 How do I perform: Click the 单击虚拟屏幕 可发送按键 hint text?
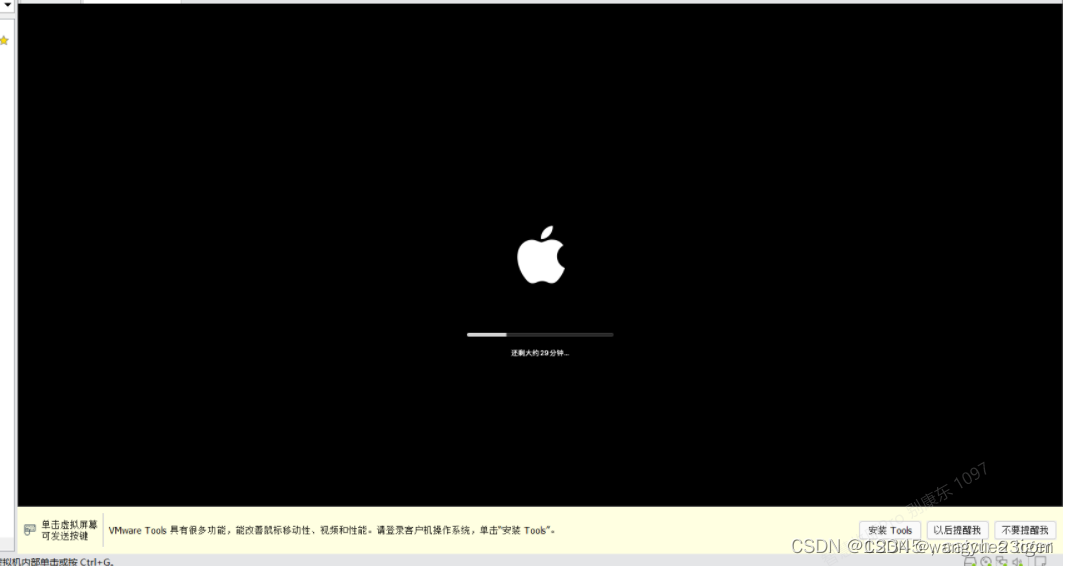[69, 531]
